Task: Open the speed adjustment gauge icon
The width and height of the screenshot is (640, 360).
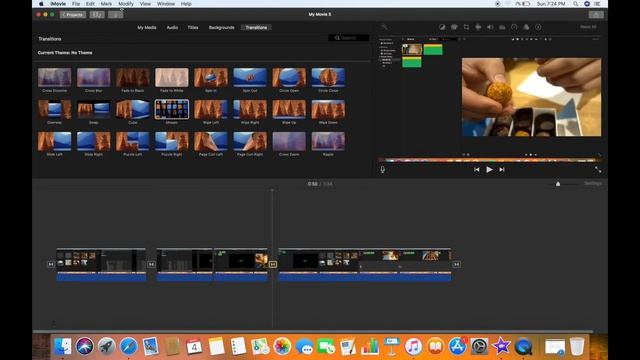Action: pyautogui.click(x=514, y=27)
